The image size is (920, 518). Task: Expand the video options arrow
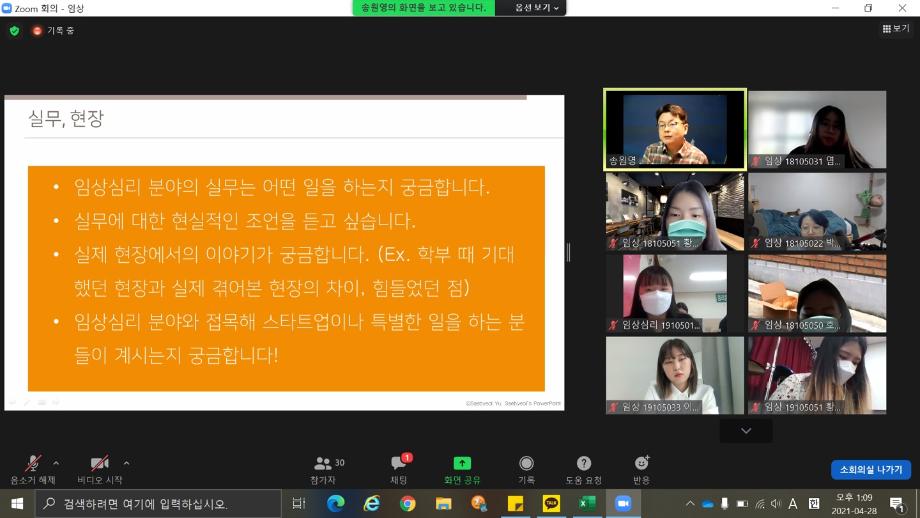[126, 463]
